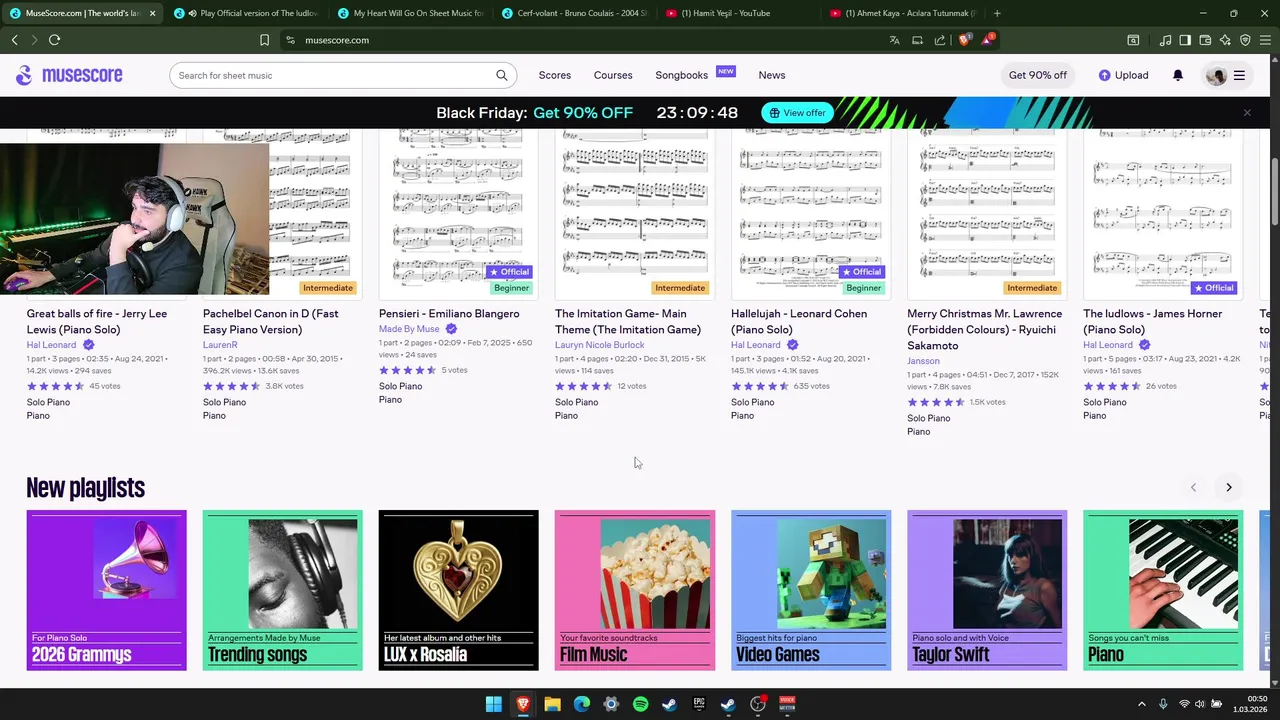Image resolution: width=1280 pixels, height=720 pixels.
Task: Open the Leo AI assistant icon
Action: coord(1225,40)
